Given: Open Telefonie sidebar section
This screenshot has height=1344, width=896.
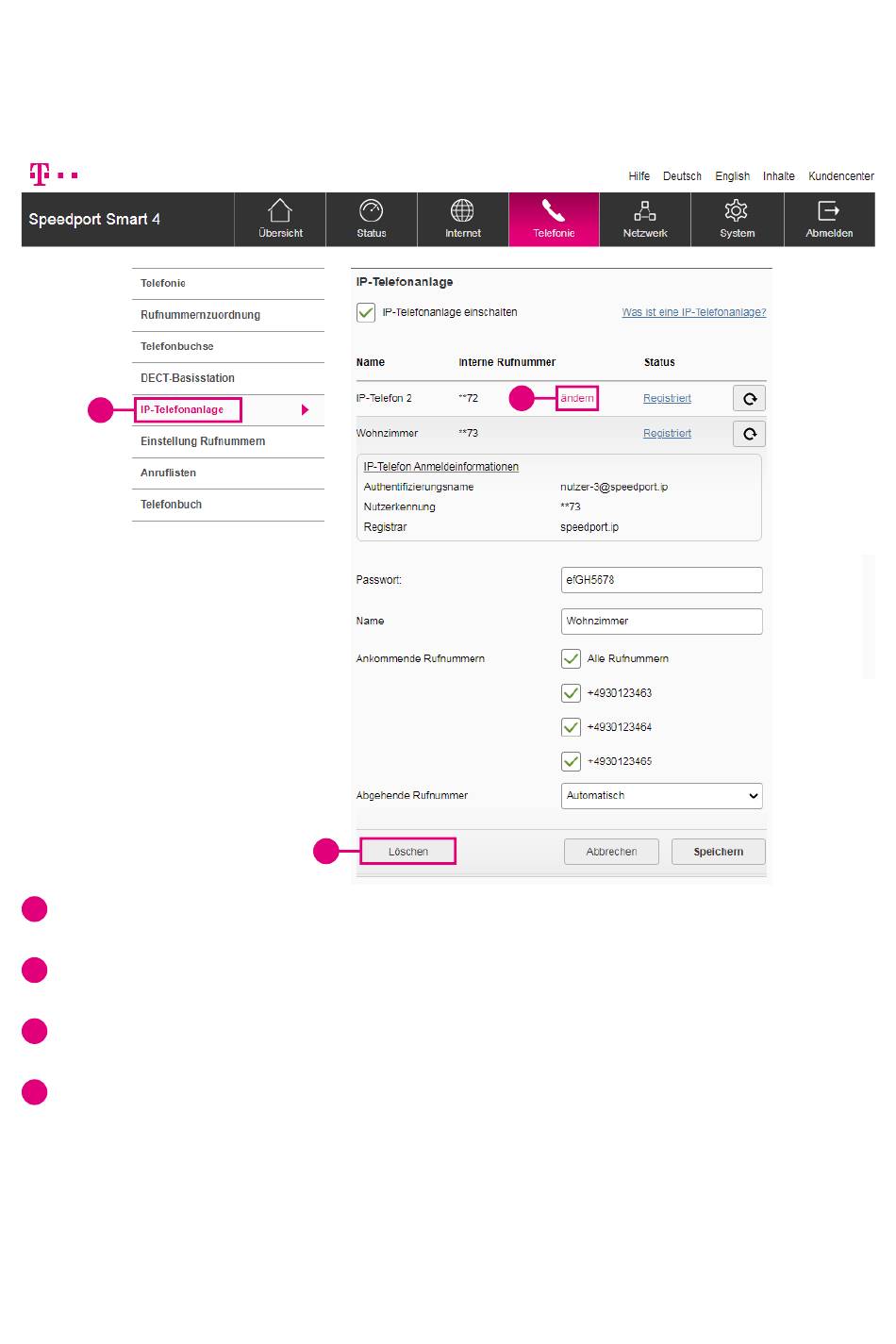Looking at the screenshot, I should 228,283.
